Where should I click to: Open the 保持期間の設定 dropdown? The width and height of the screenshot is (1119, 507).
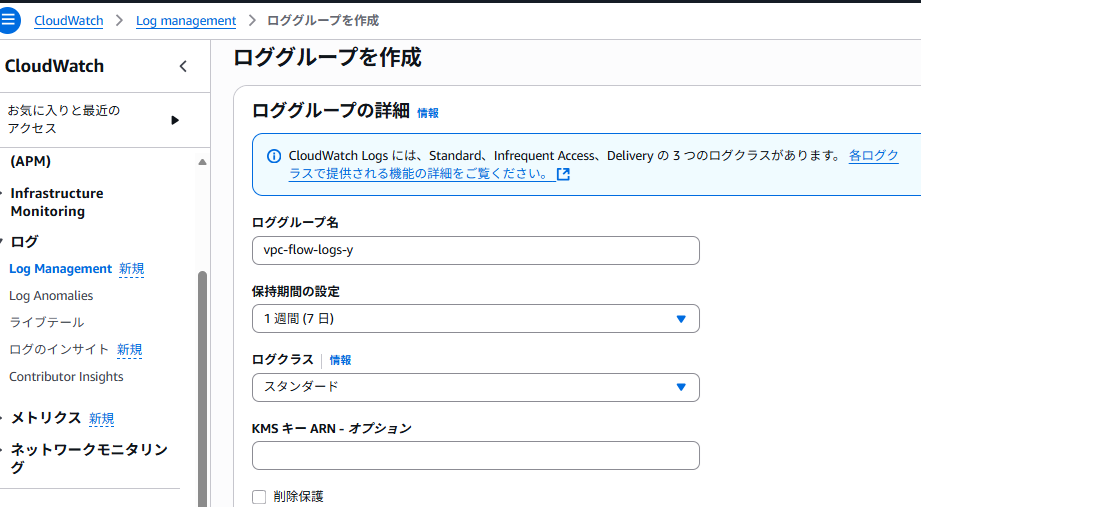475,319
